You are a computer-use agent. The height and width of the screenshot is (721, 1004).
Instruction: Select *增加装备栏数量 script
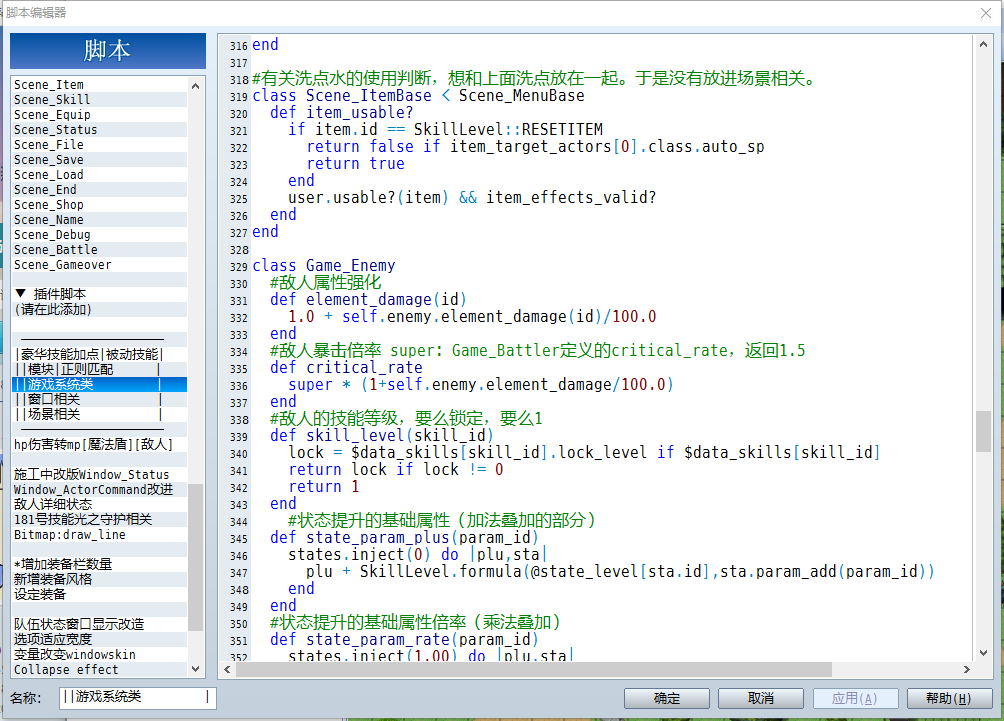point(99,564)
